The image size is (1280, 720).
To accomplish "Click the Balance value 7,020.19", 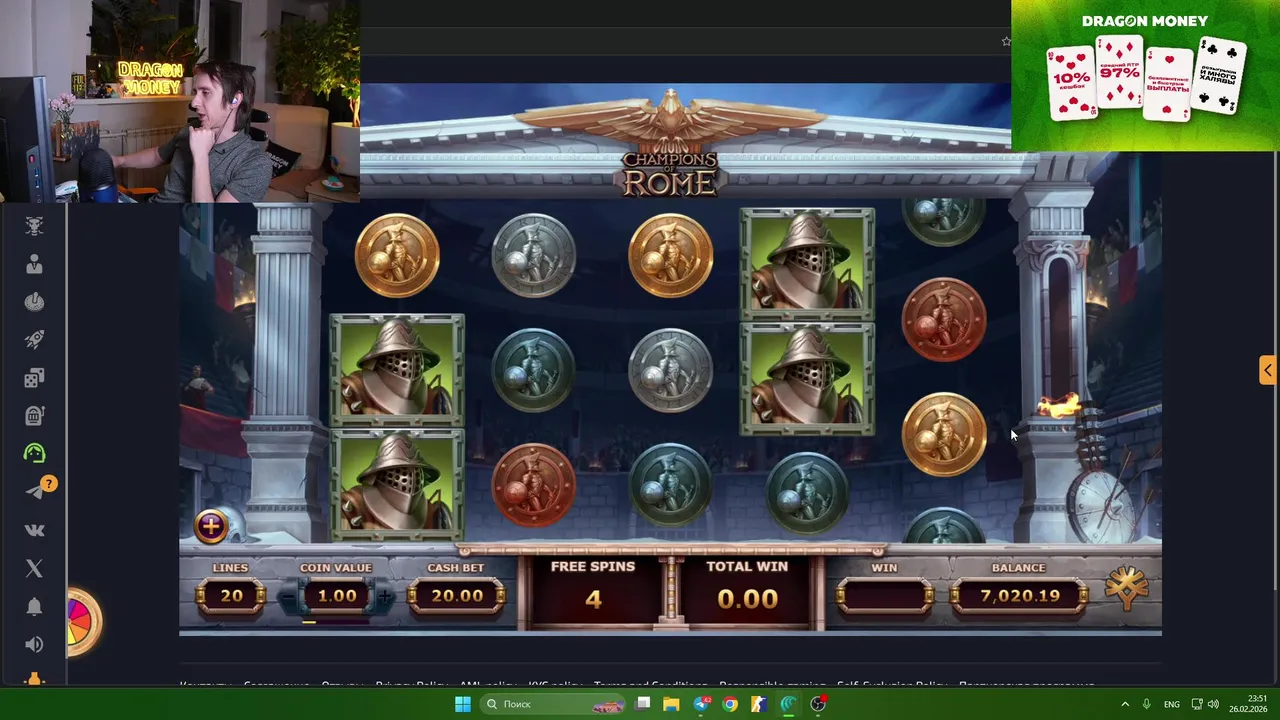I will [1018, 596].
